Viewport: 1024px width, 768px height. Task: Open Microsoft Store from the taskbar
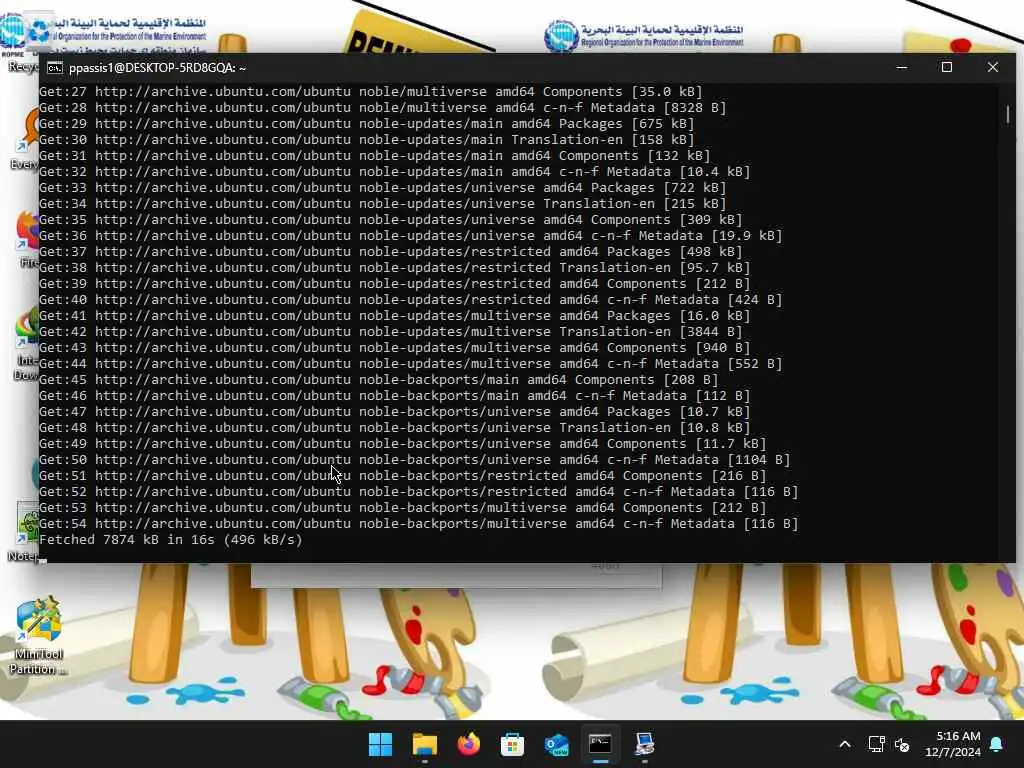tap(512, 744)
